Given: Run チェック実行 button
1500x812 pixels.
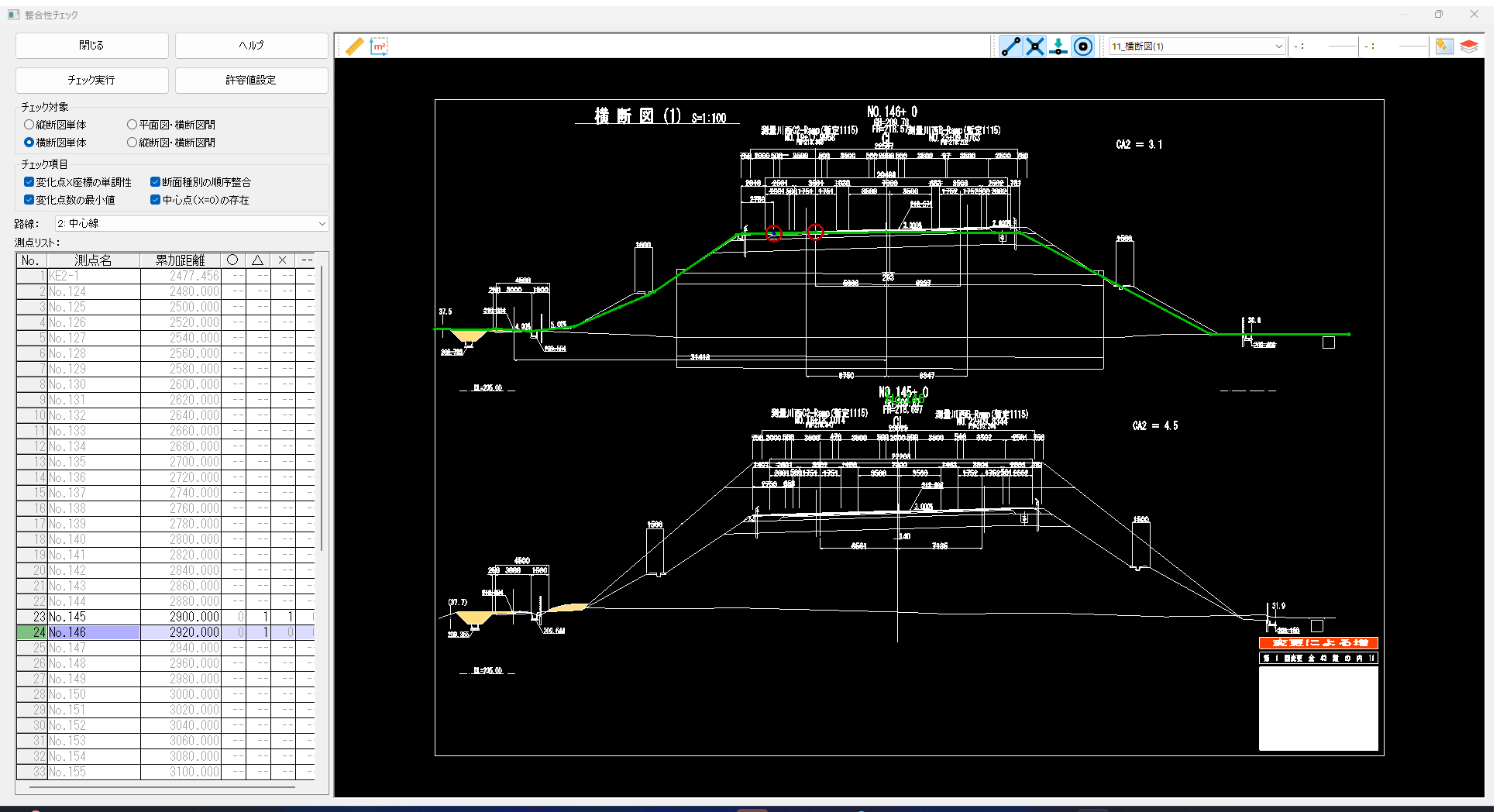Looking at the screenshot, I should click(91, 80).
